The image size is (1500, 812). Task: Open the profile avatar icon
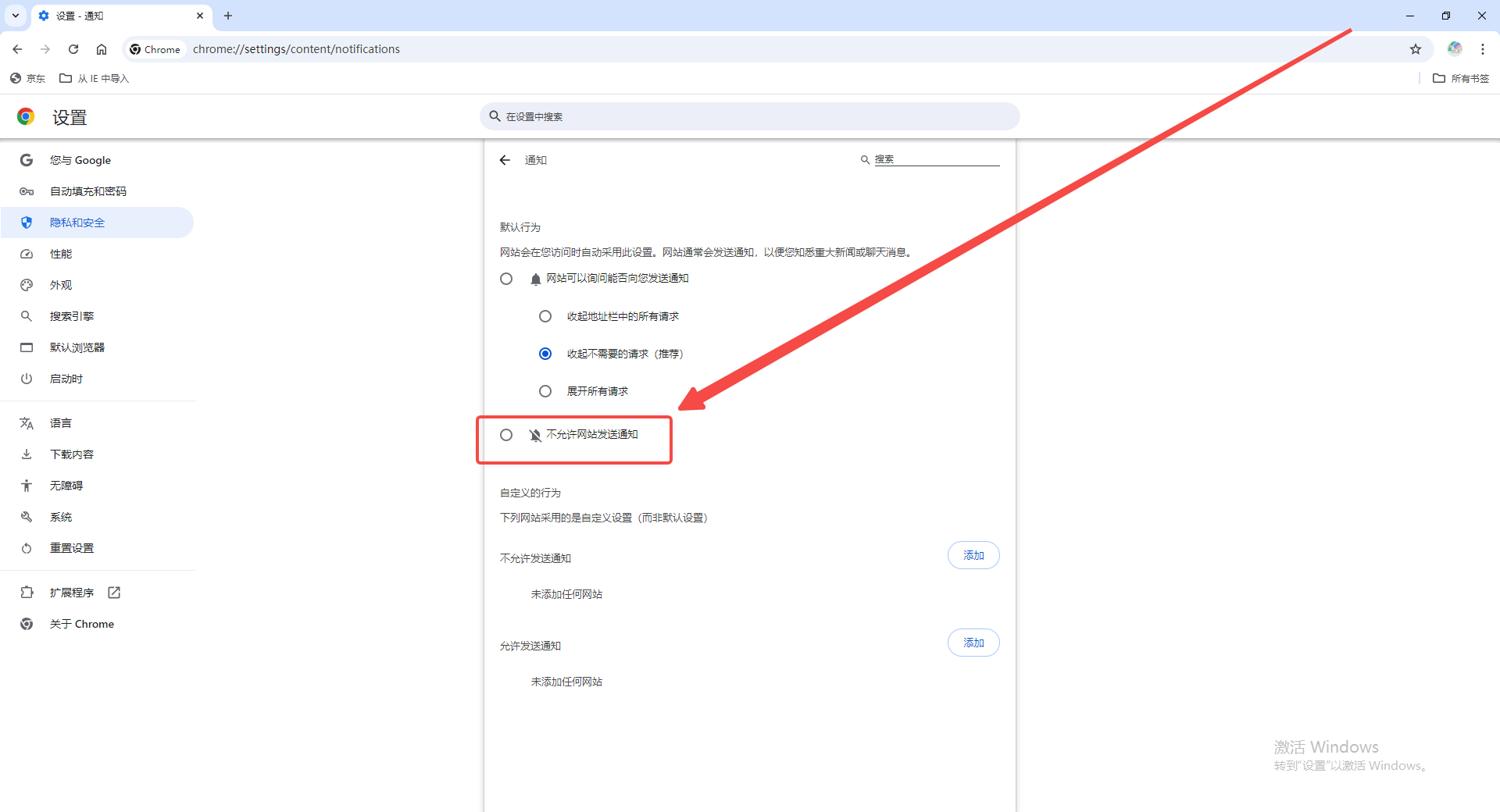pyautogui.click(x=1455, y=49)
